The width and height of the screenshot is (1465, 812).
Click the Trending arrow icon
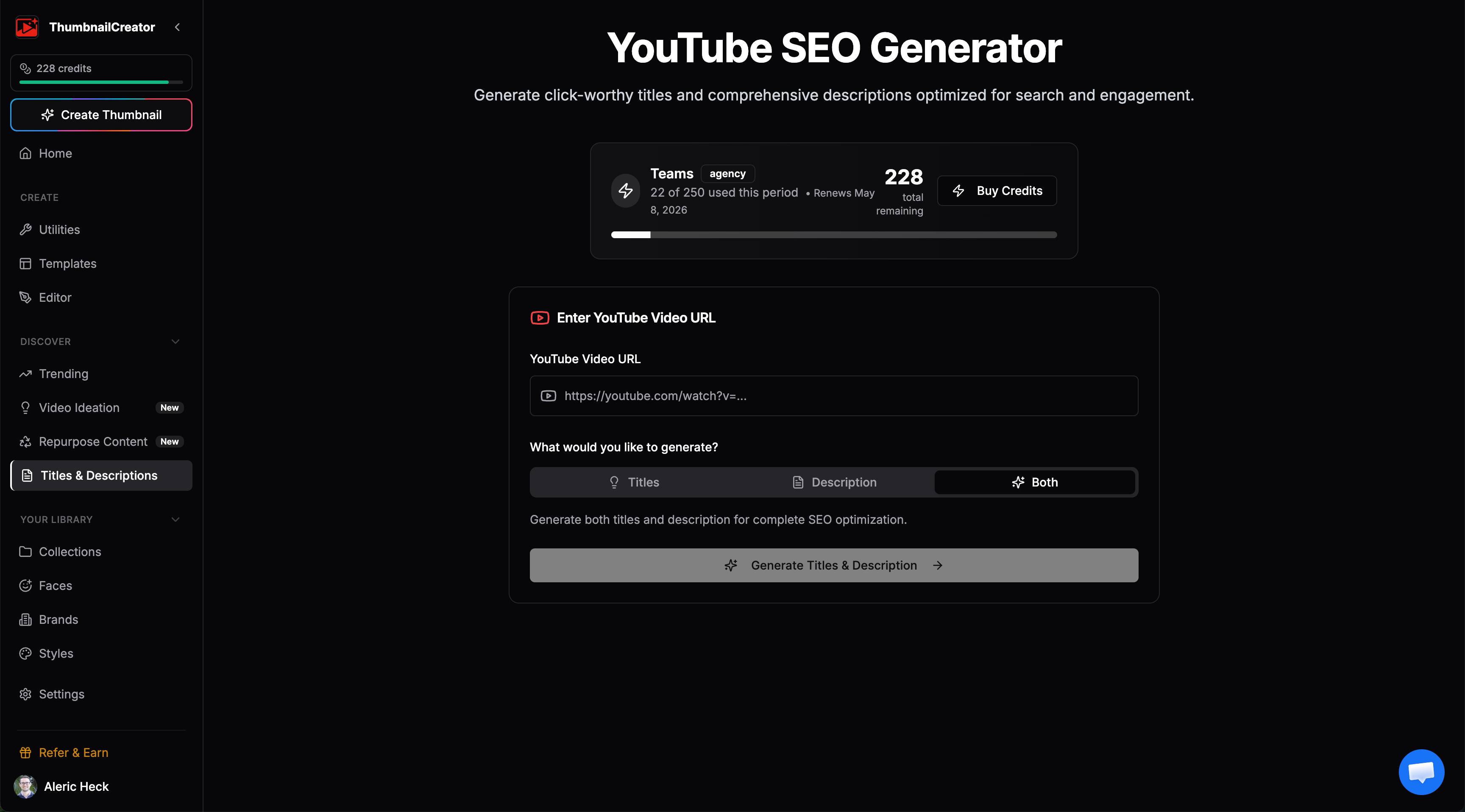point(25,374)
